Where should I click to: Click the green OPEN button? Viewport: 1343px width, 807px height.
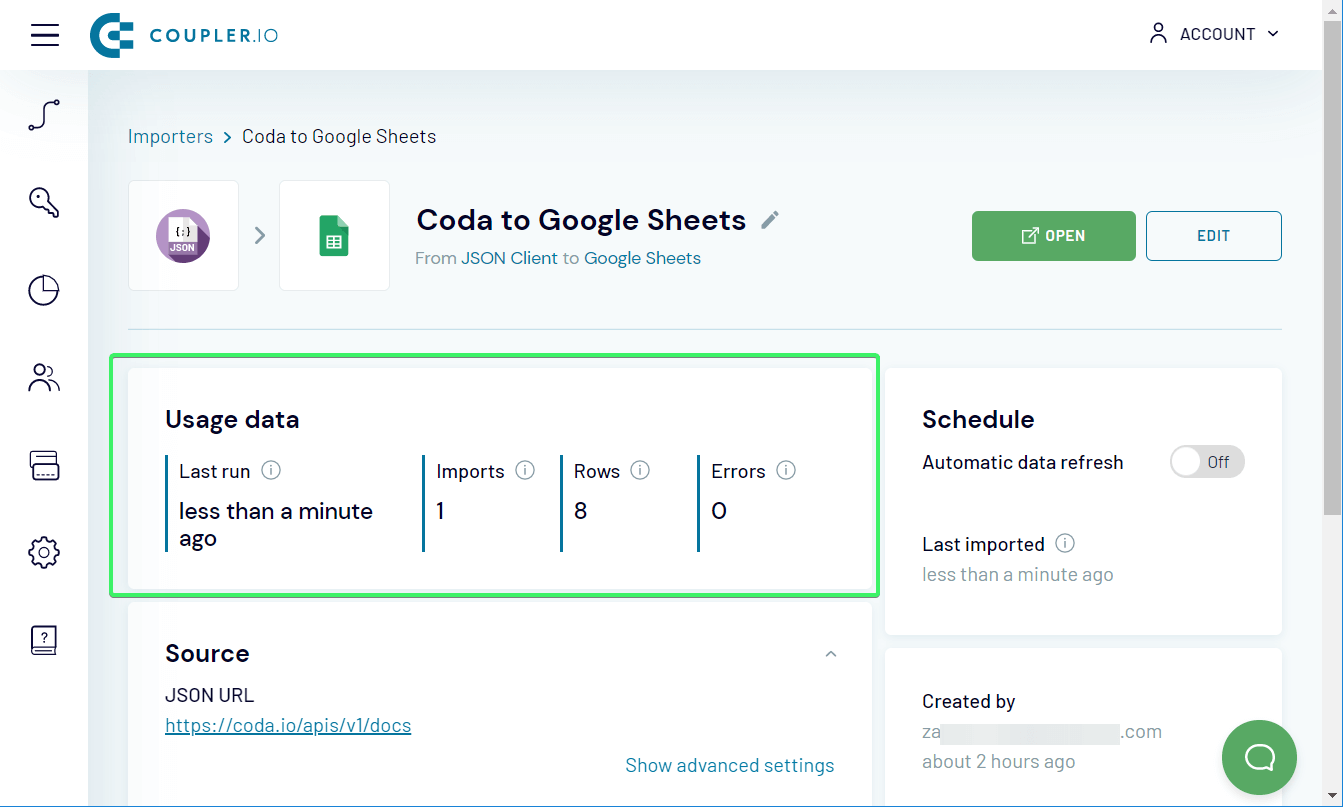tap(1053, 236)
